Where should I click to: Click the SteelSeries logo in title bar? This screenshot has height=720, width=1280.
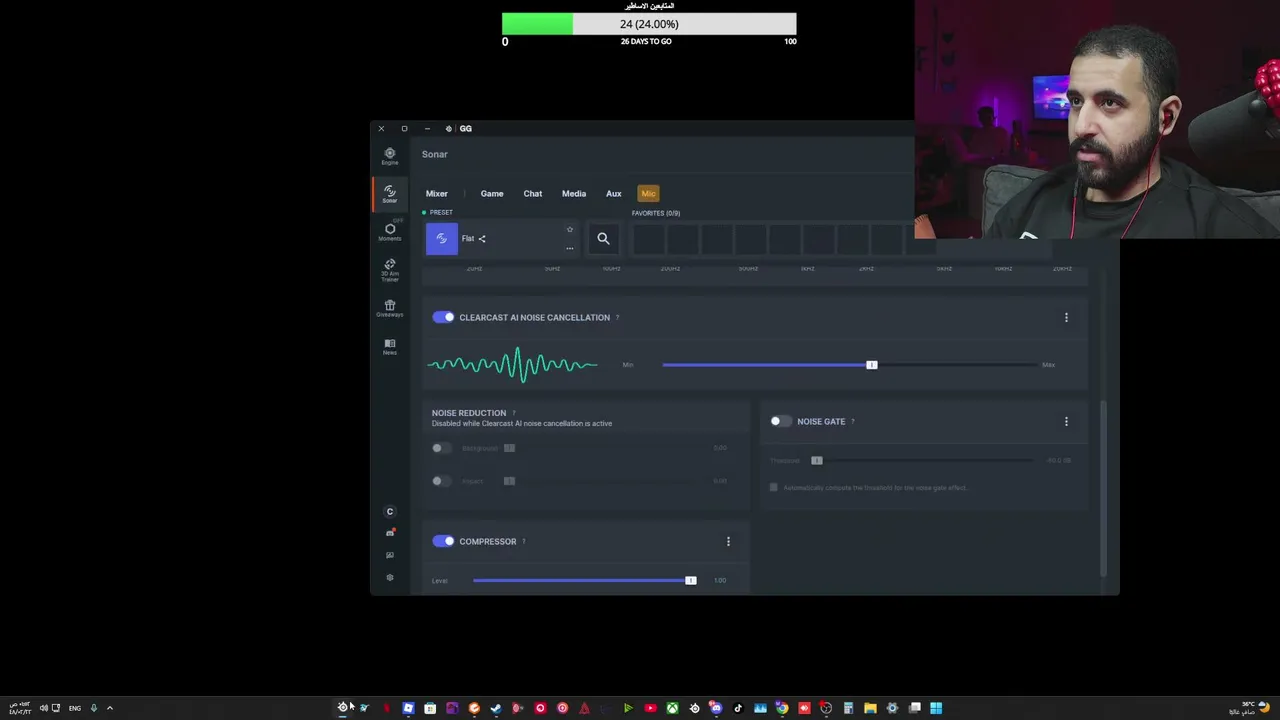click(449, 128)
